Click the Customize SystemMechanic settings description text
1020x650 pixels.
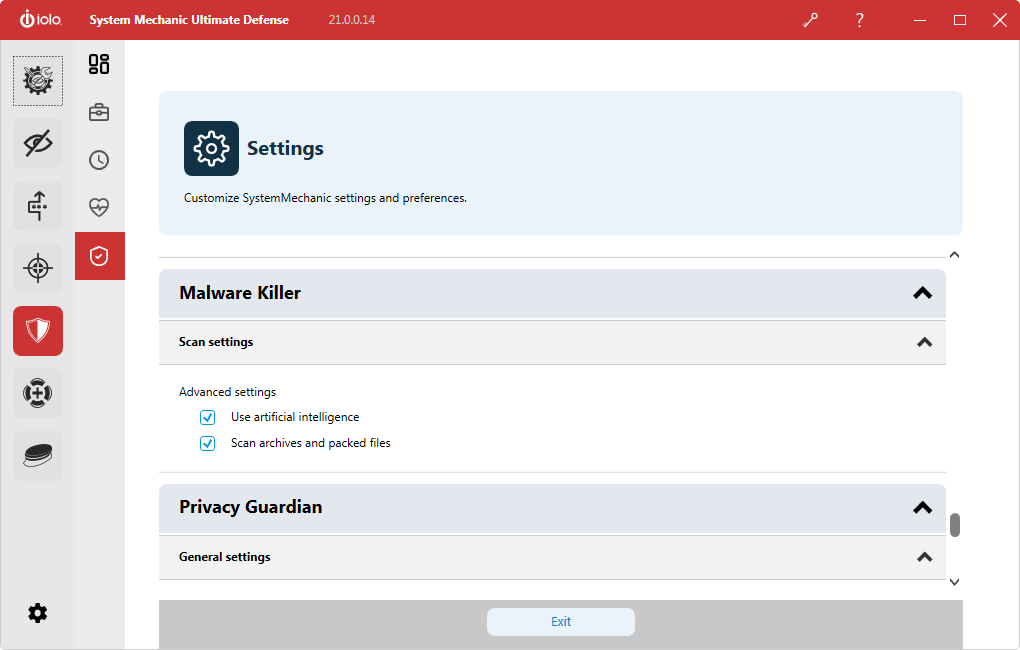[x=325, y=198]
